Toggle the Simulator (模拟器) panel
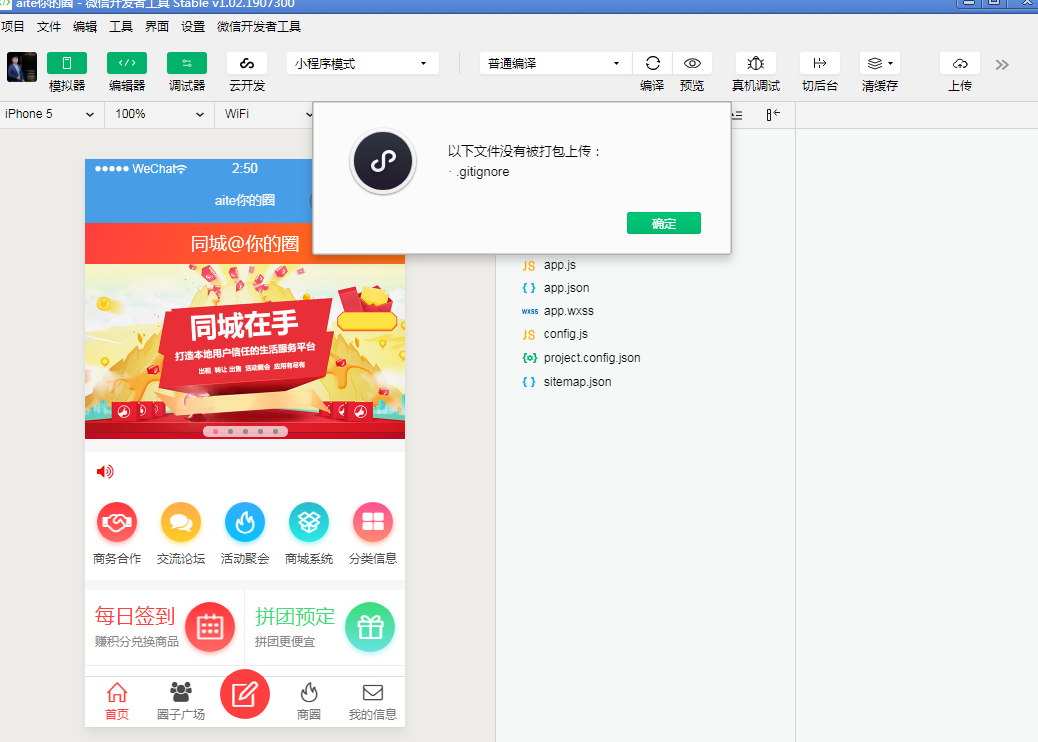The width and height of the screenshot is (1038, 742). [x=67, y=63]
